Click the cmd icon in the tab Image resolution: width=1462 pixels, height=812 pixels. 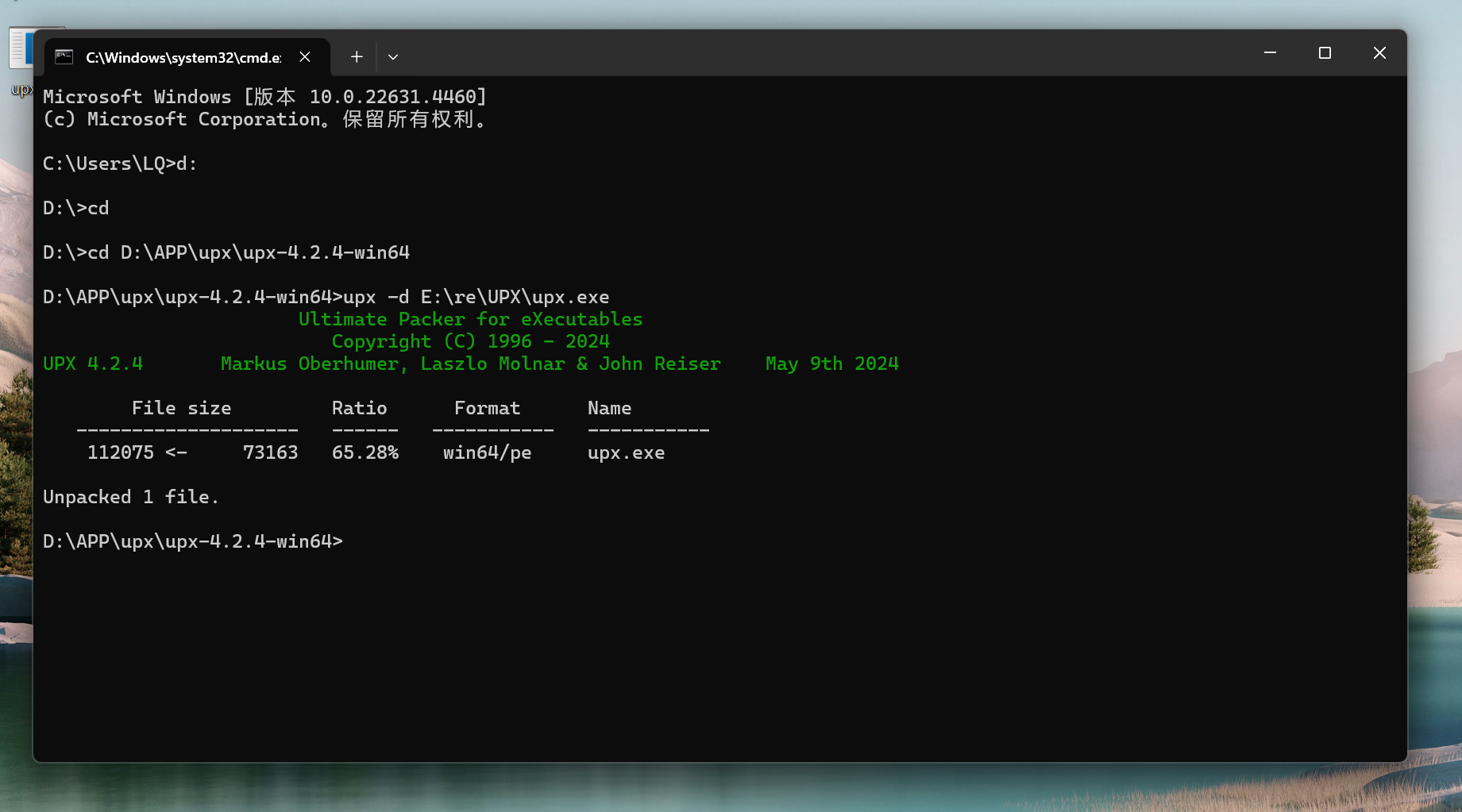(64, 57)
